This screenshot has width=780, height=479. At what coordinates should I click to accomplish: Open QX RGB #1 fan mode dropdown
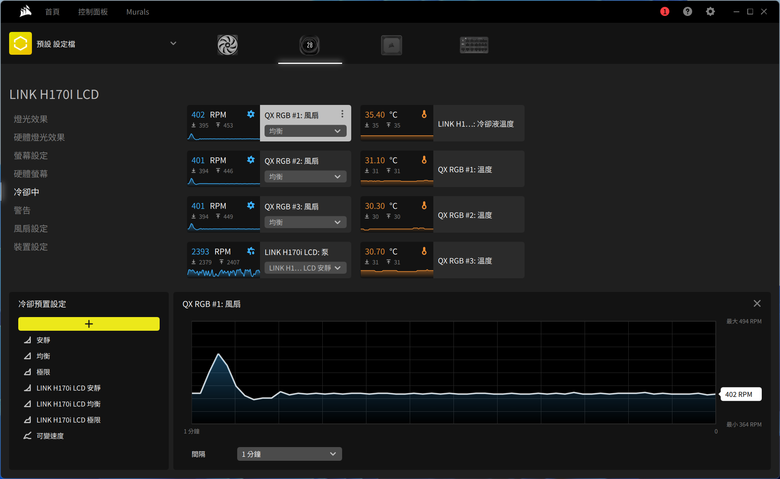point(305,131)
